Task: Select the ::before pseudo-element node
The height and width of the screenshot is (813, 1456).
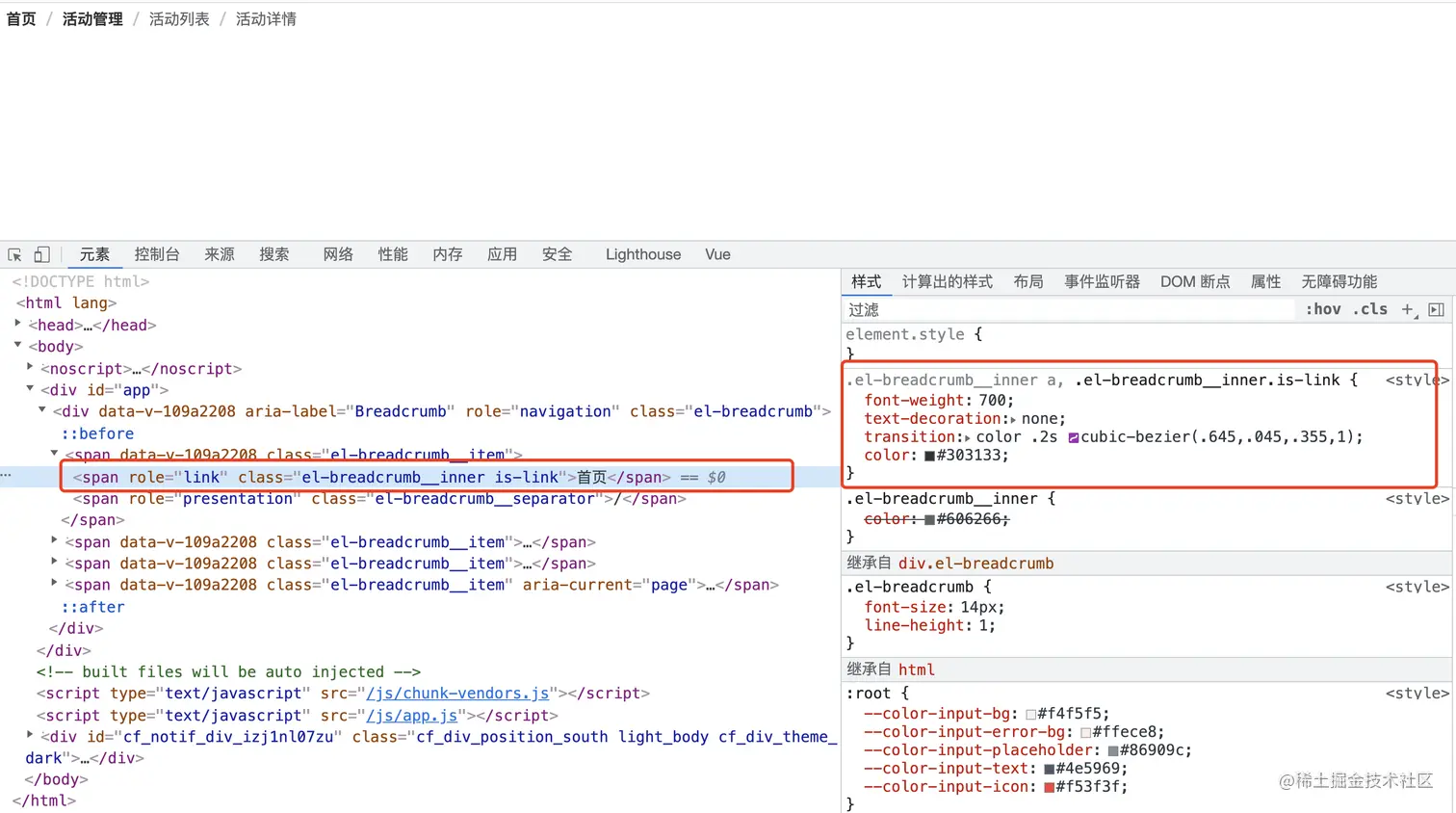Action: (x=97, y=433)
